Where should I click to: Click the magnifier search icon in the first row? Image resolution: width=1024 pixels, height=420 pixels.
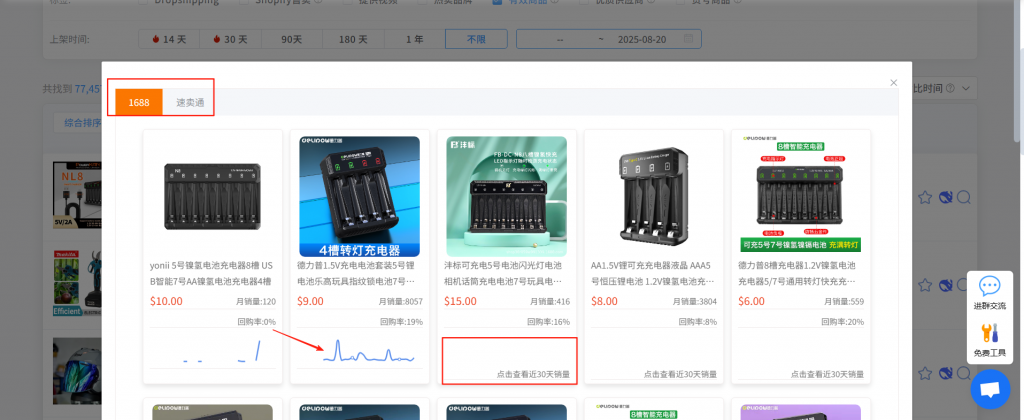tap(964, 197)
